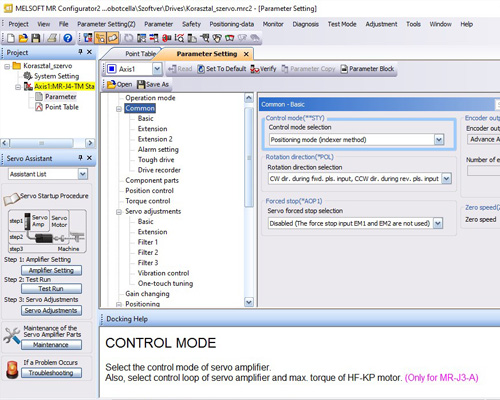
Task: Close the Parameter Setting tab
Action: pos(246,54)
